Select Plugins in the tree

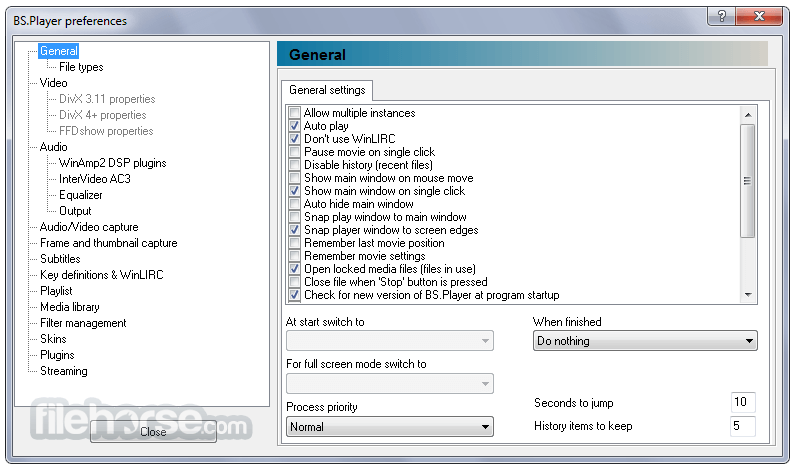[57, 355]
